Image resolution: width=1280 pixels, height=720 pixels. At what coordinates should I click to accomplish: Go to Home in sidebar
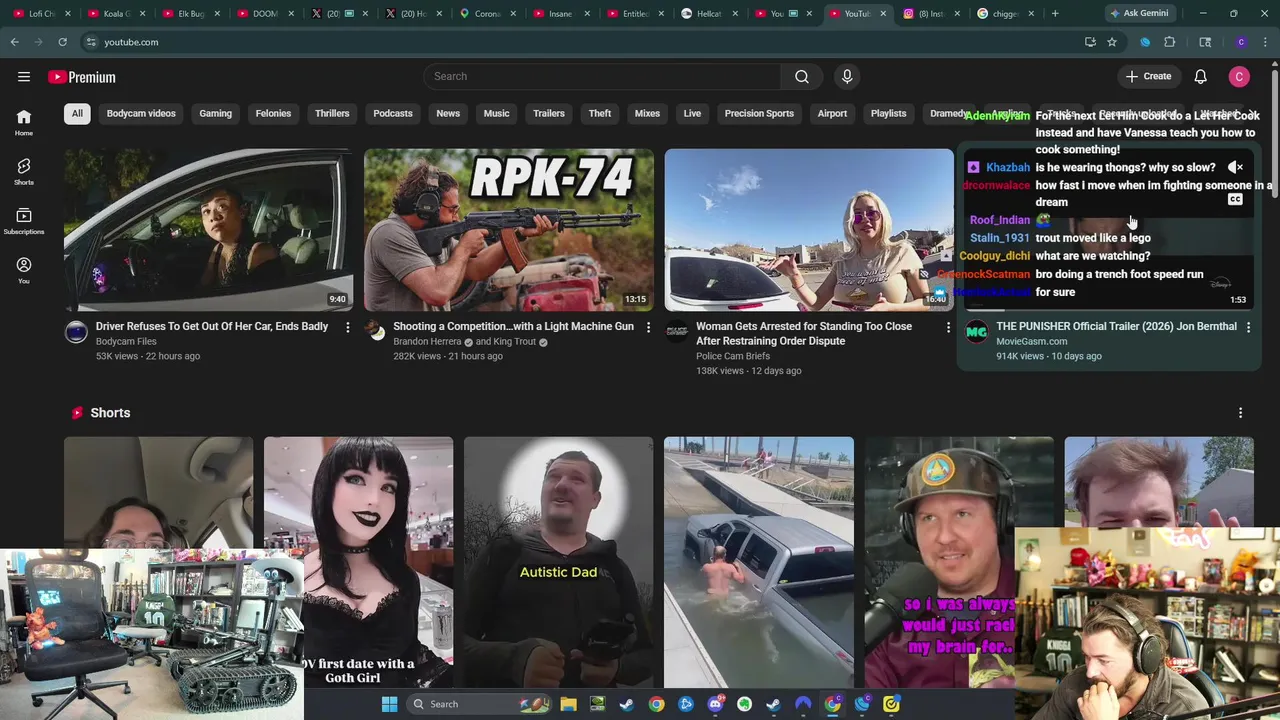[24, 123]
